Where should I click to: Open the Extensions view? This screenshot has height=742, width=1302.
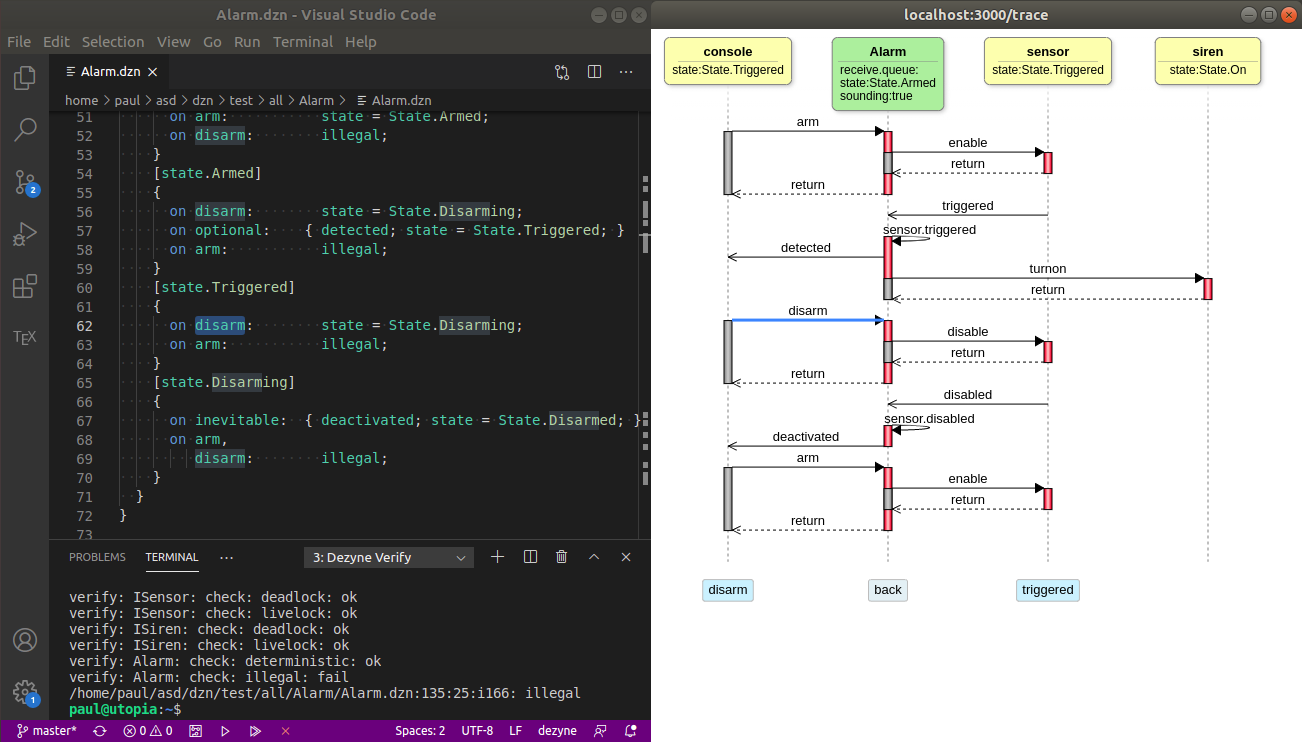25,287
